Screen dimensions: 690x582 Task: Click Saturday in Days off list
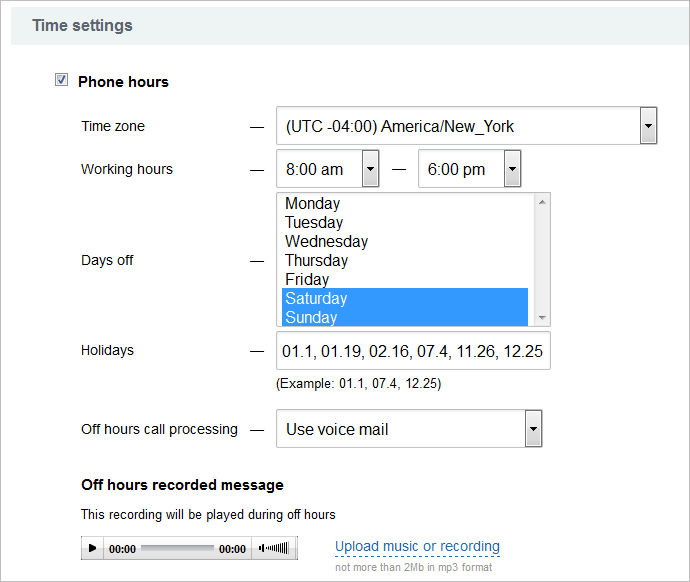click(316, 299)
